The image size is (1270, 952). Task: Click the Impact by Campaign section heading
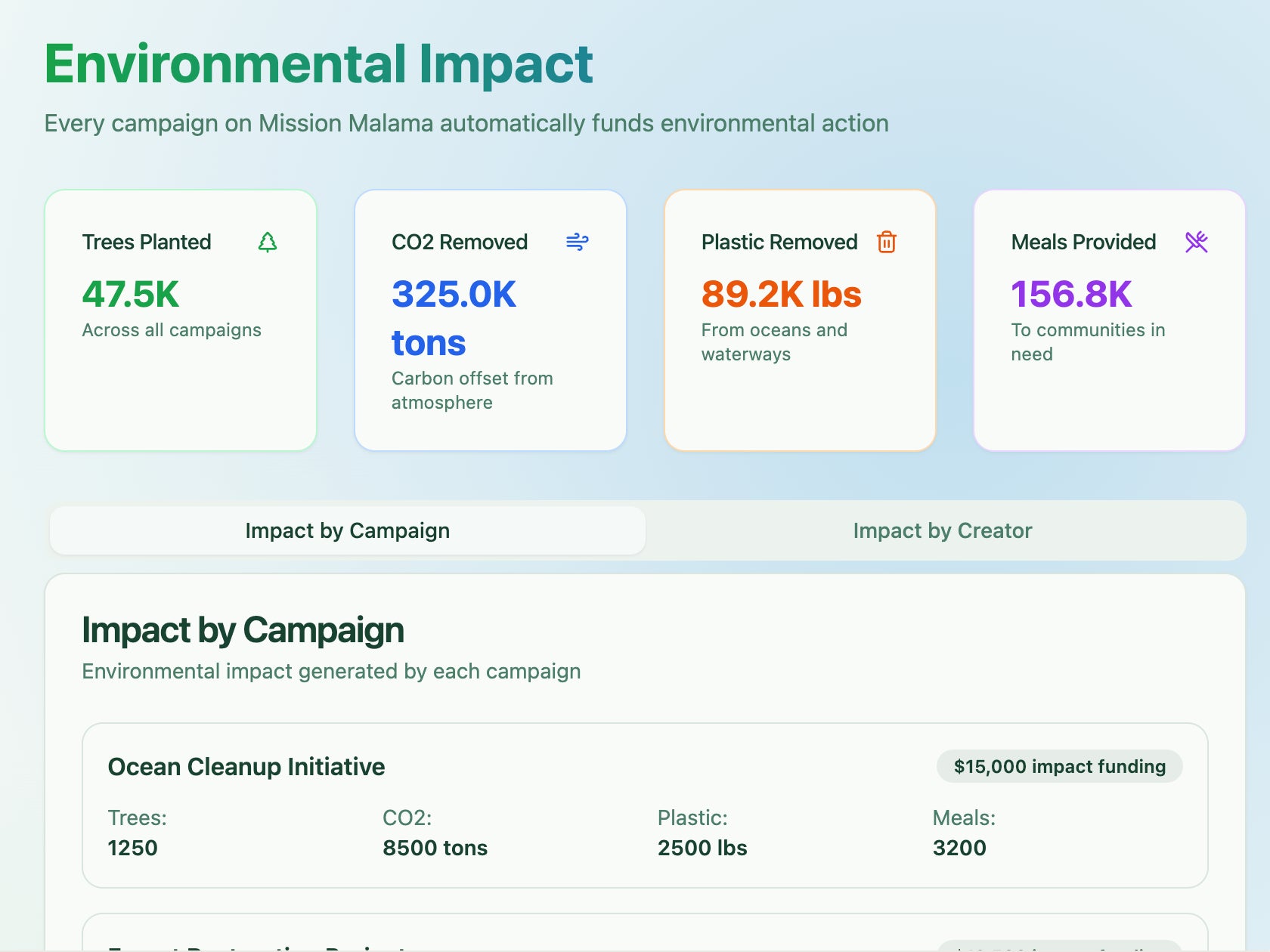coord(243,629)
